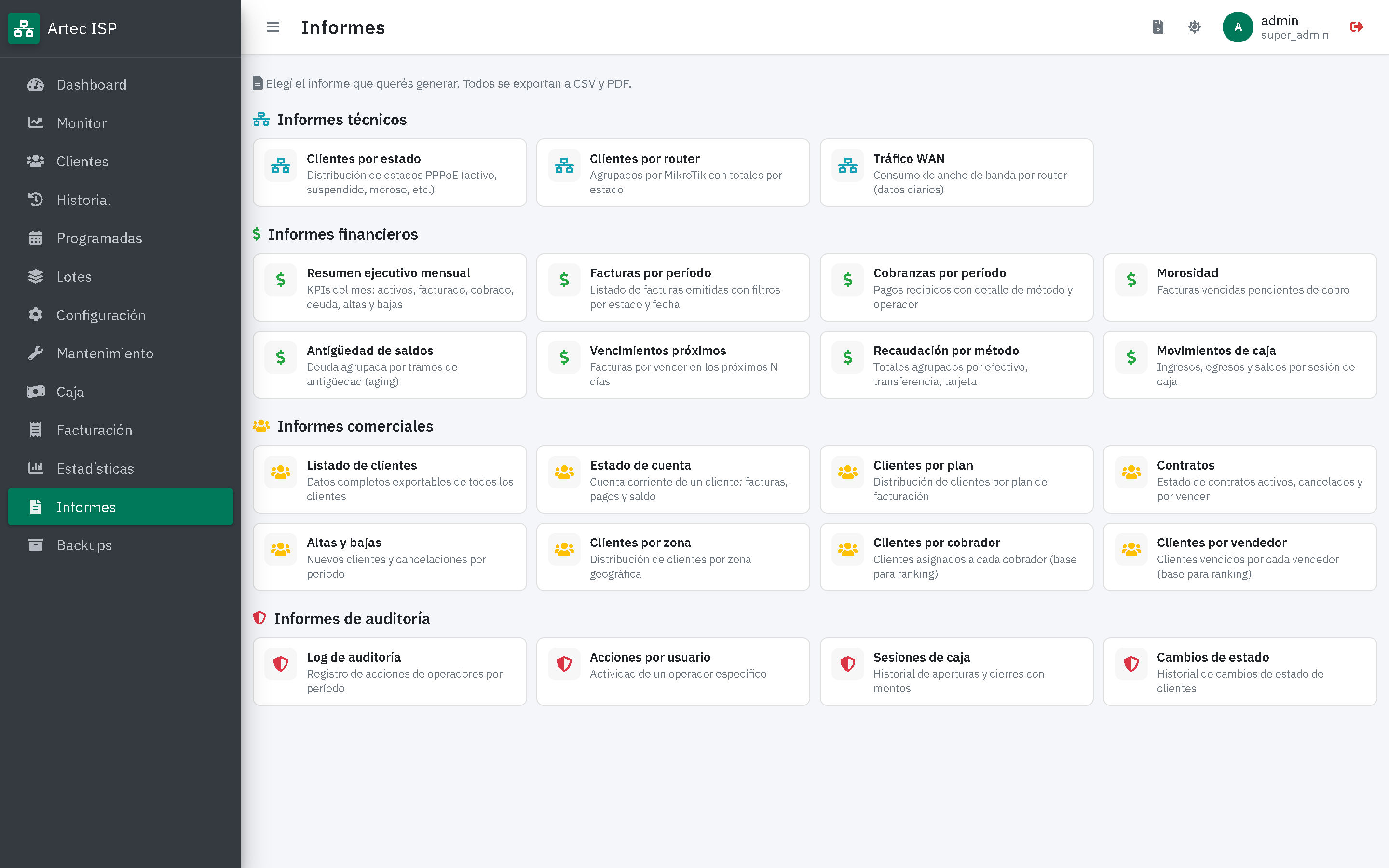Click the people icon on Contratos card

point(1131,473)
